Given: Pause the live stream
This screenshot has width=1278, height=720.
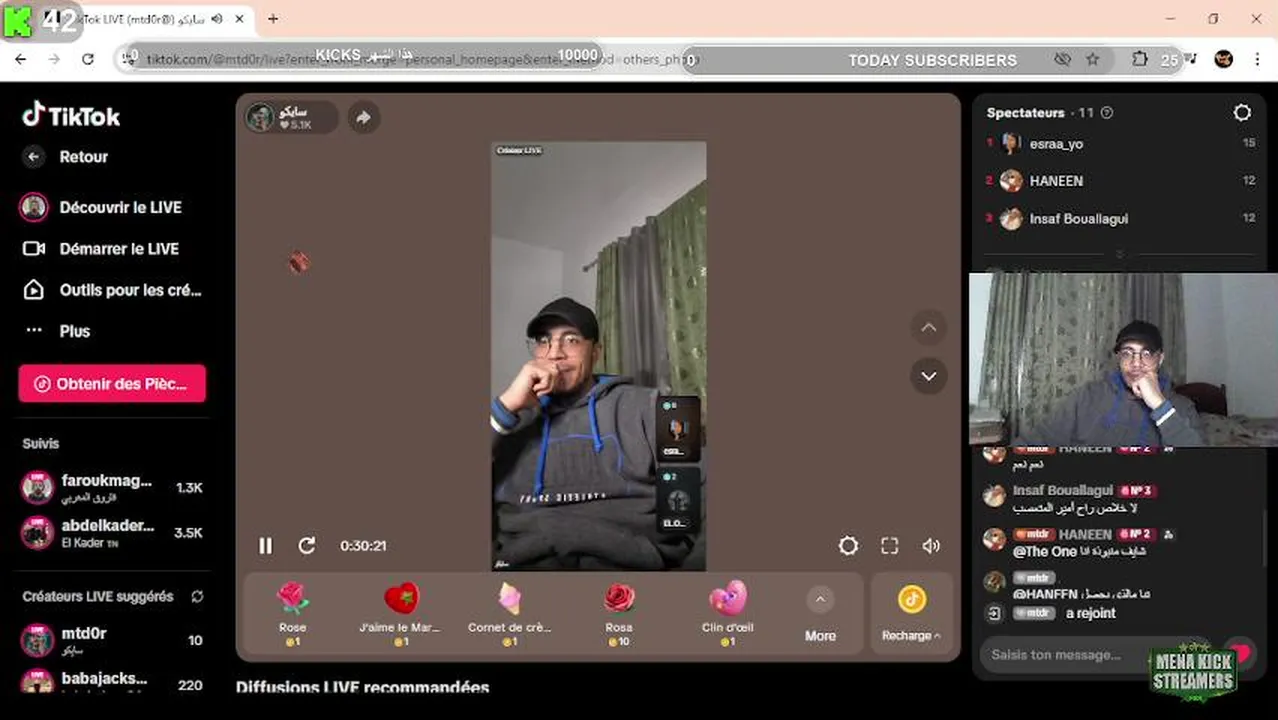Looking at the screenshot, I should 265,545.
